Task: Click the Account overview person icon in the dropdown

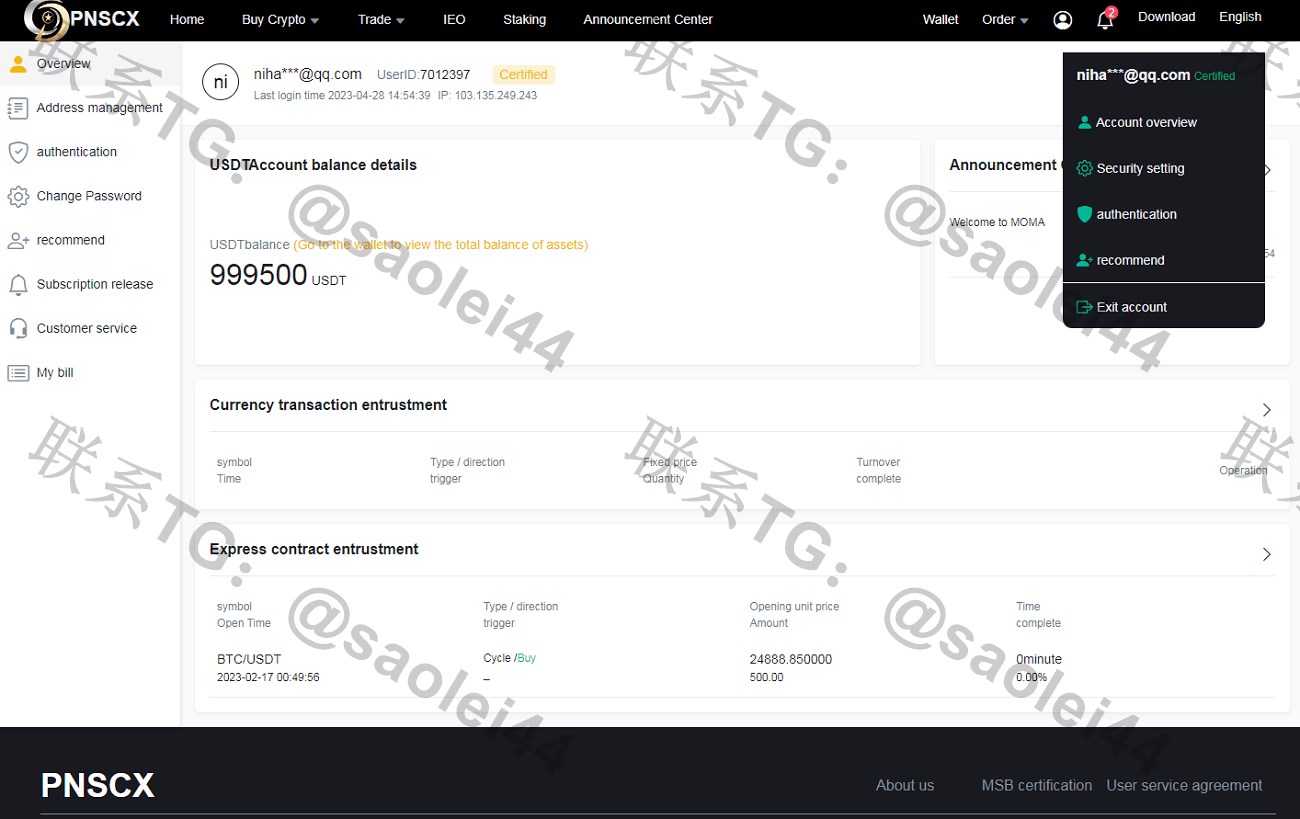Action: pos(1084,122)
